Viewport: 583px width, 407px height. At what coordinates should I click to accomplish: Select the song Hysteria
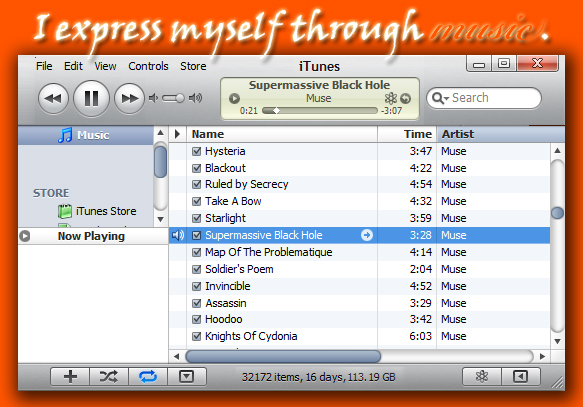tap(225, 151)
